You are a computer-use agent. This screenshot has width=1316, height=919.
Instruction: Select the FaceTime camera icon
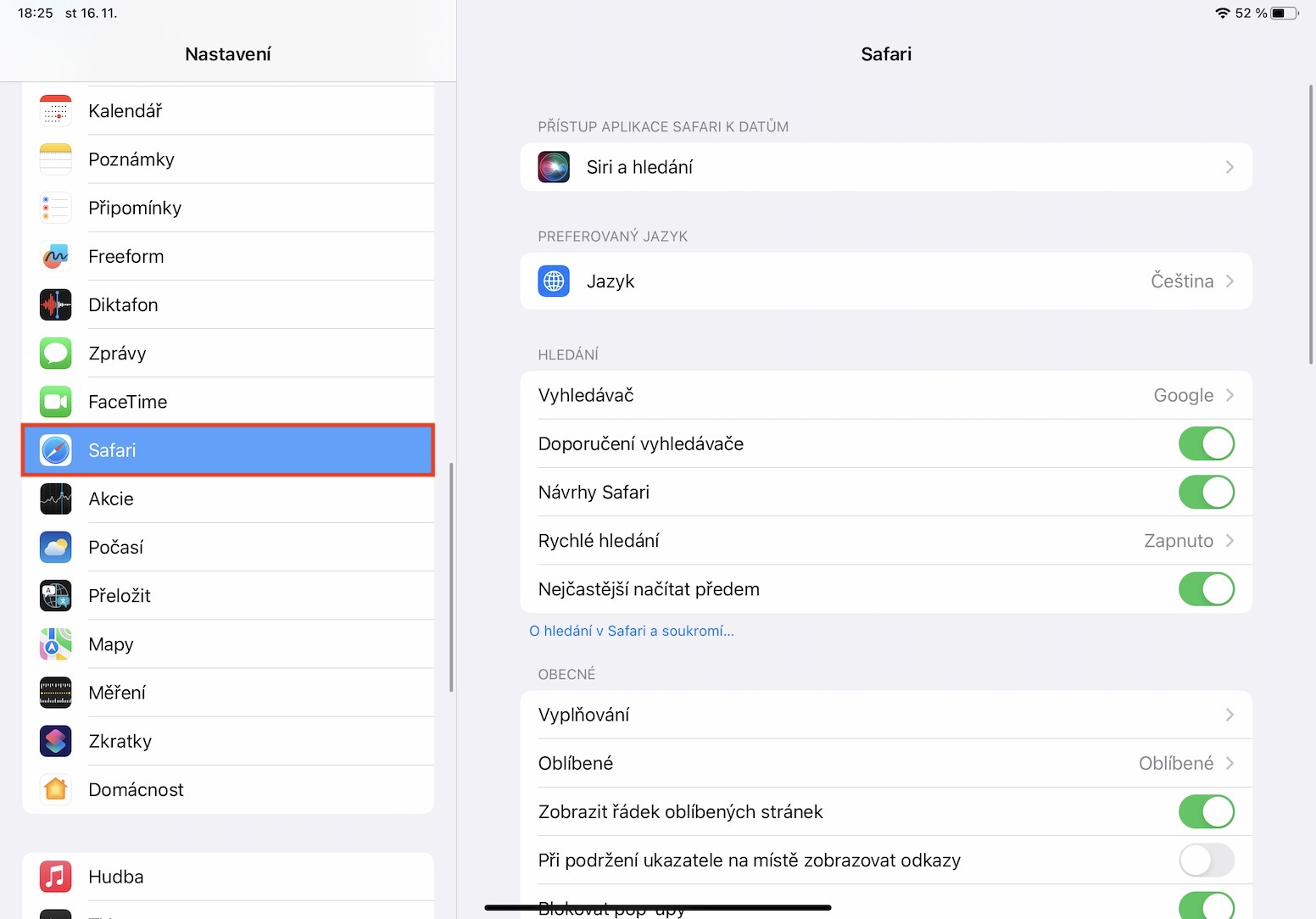(56, 402)
